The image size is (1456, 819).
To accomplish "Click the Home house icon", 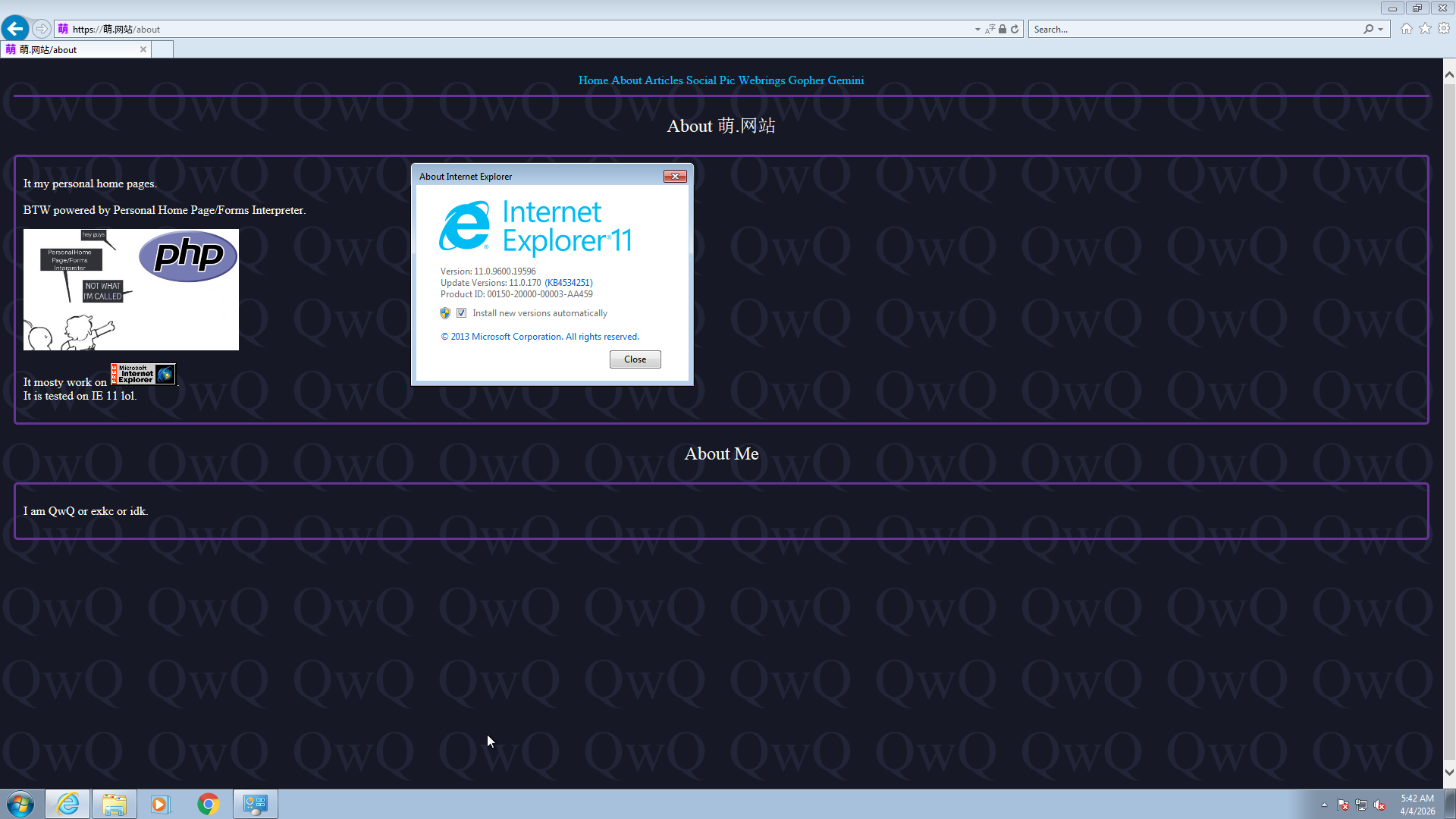I will (x=1407, y=29).
